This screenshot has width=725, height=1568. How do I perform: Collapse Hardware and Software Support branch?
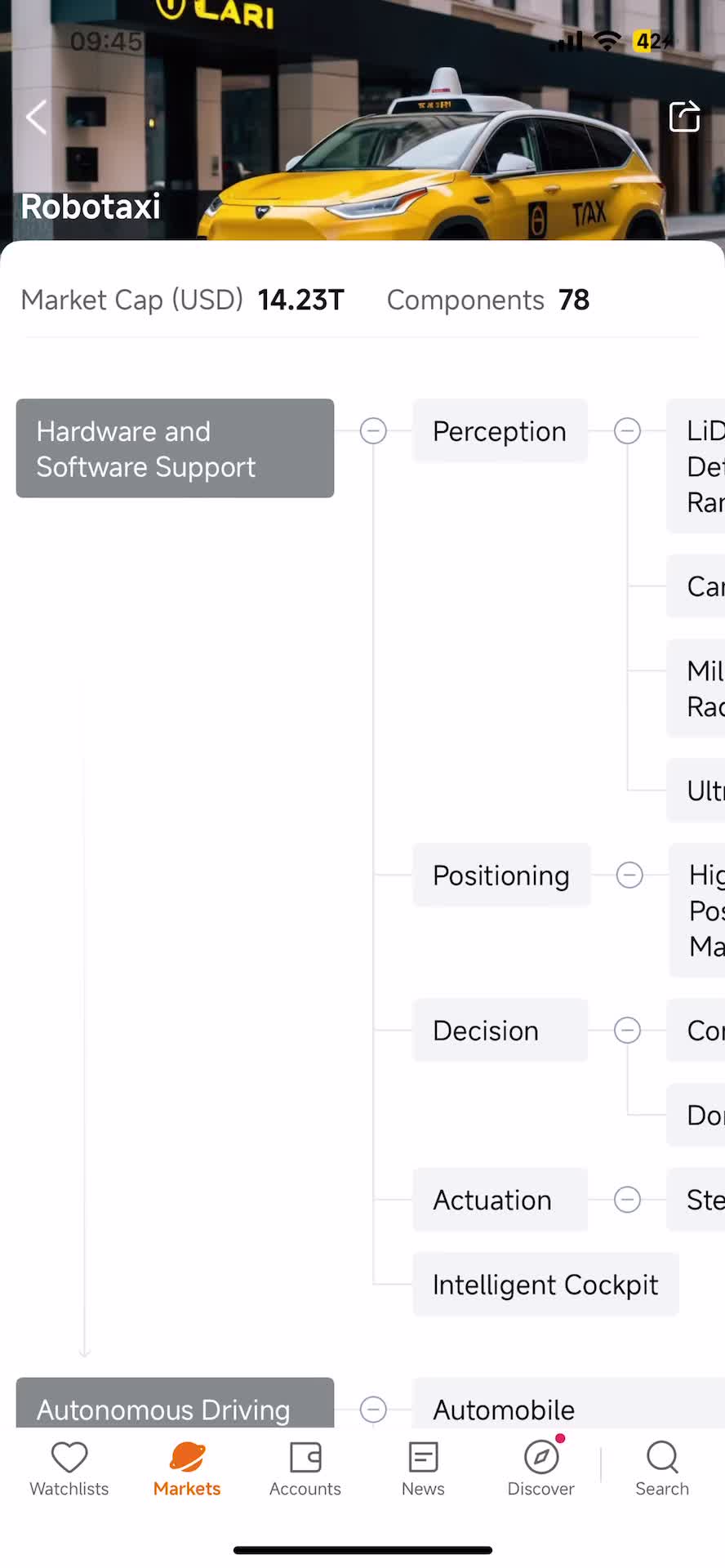pos(373,430)
